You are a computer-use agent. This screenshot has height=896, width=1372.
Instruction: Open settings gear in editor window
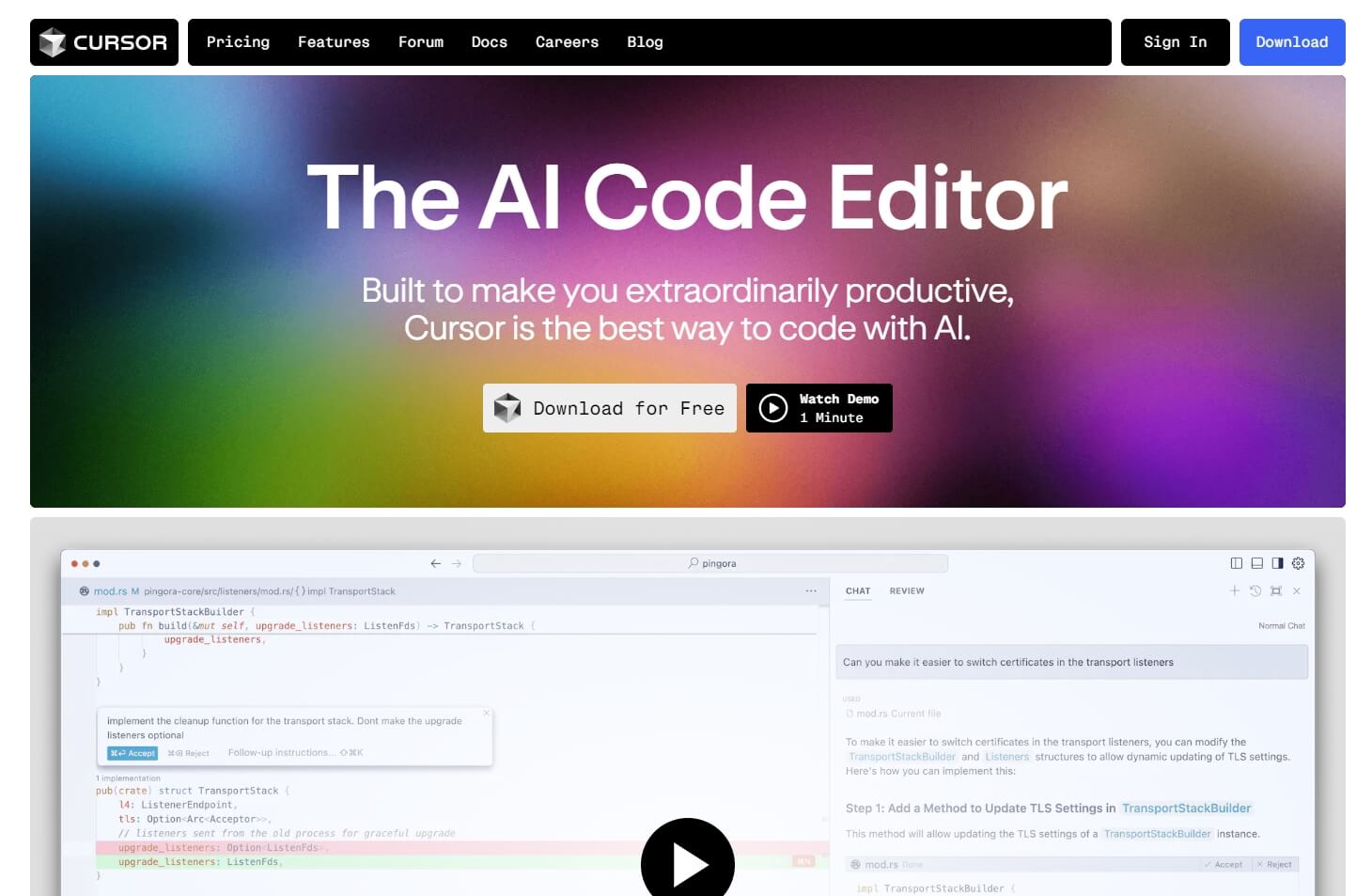(x=1299, y=563)
